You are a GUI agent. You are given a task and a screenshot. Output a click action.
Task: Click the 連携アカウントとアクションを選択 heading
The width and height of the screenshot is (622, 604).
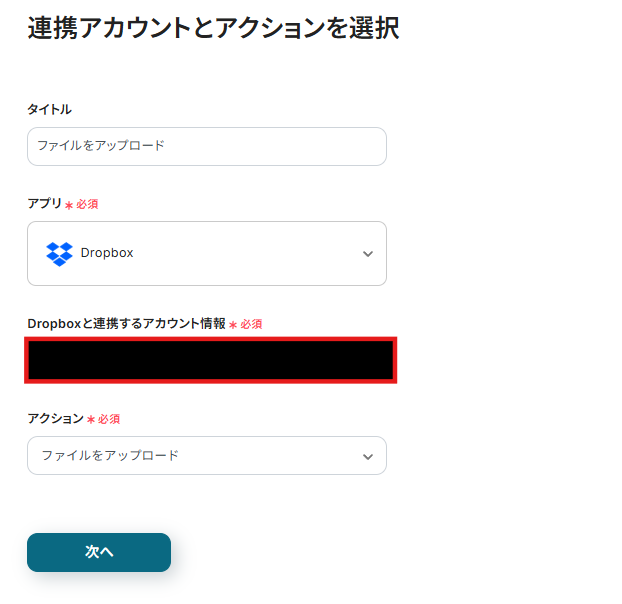pos(213,29)
